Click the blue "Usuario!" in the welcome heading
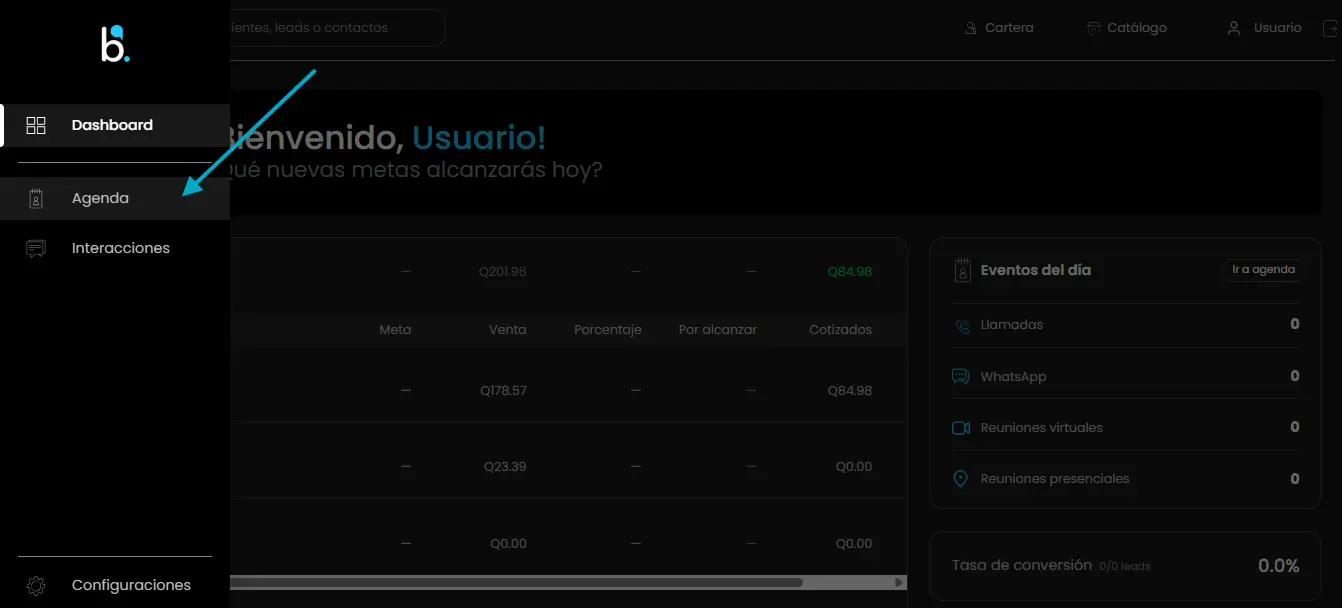 tap(479, 138)
